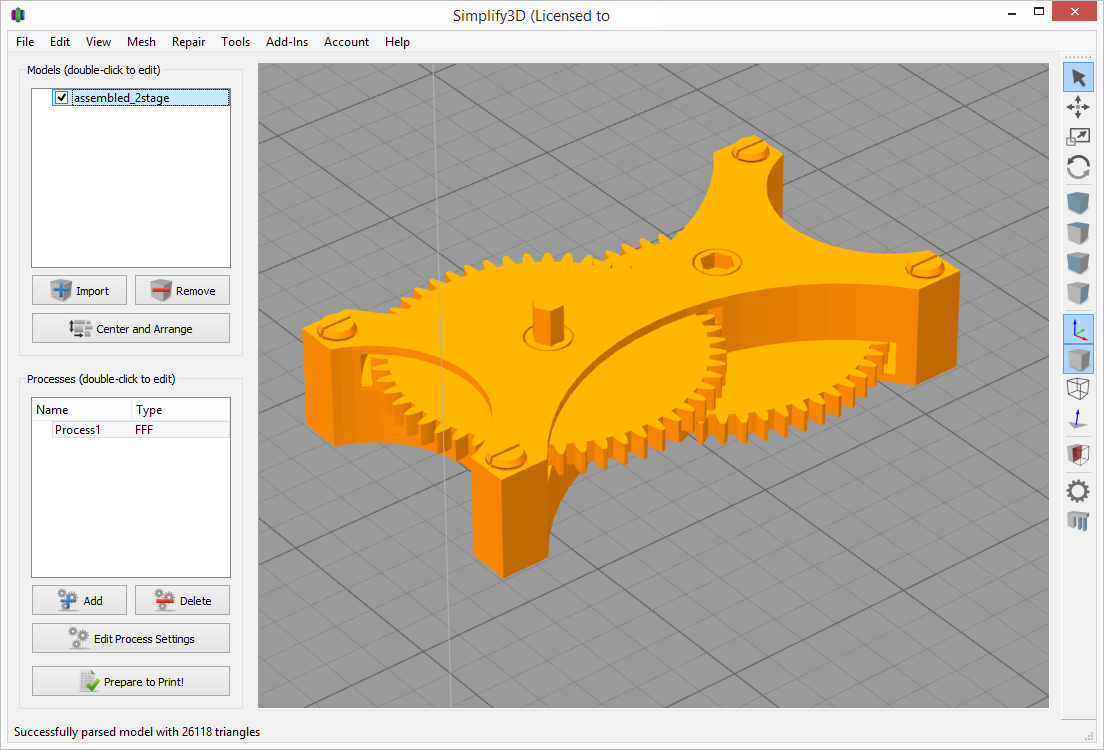Open the File menu
Image resolution: width=1104 pixels, height=750 pixels.
click(x=25, y=42)
